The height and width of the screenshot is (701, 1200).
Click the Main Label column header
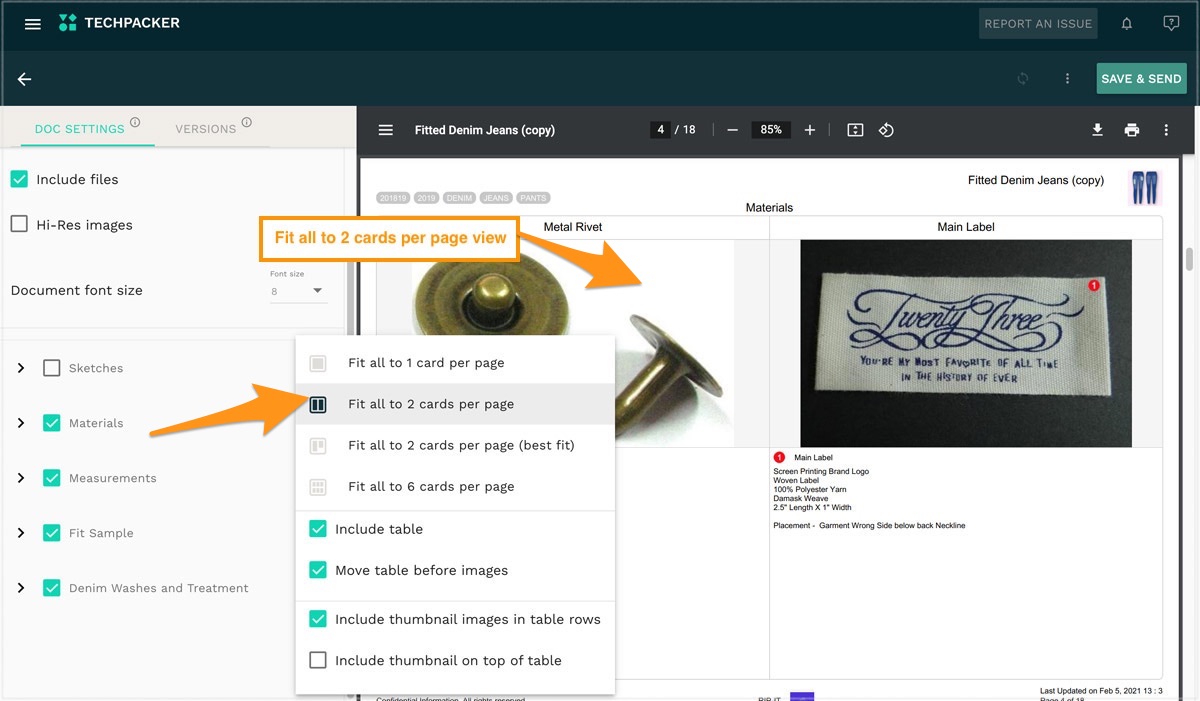tap(966, 227)
